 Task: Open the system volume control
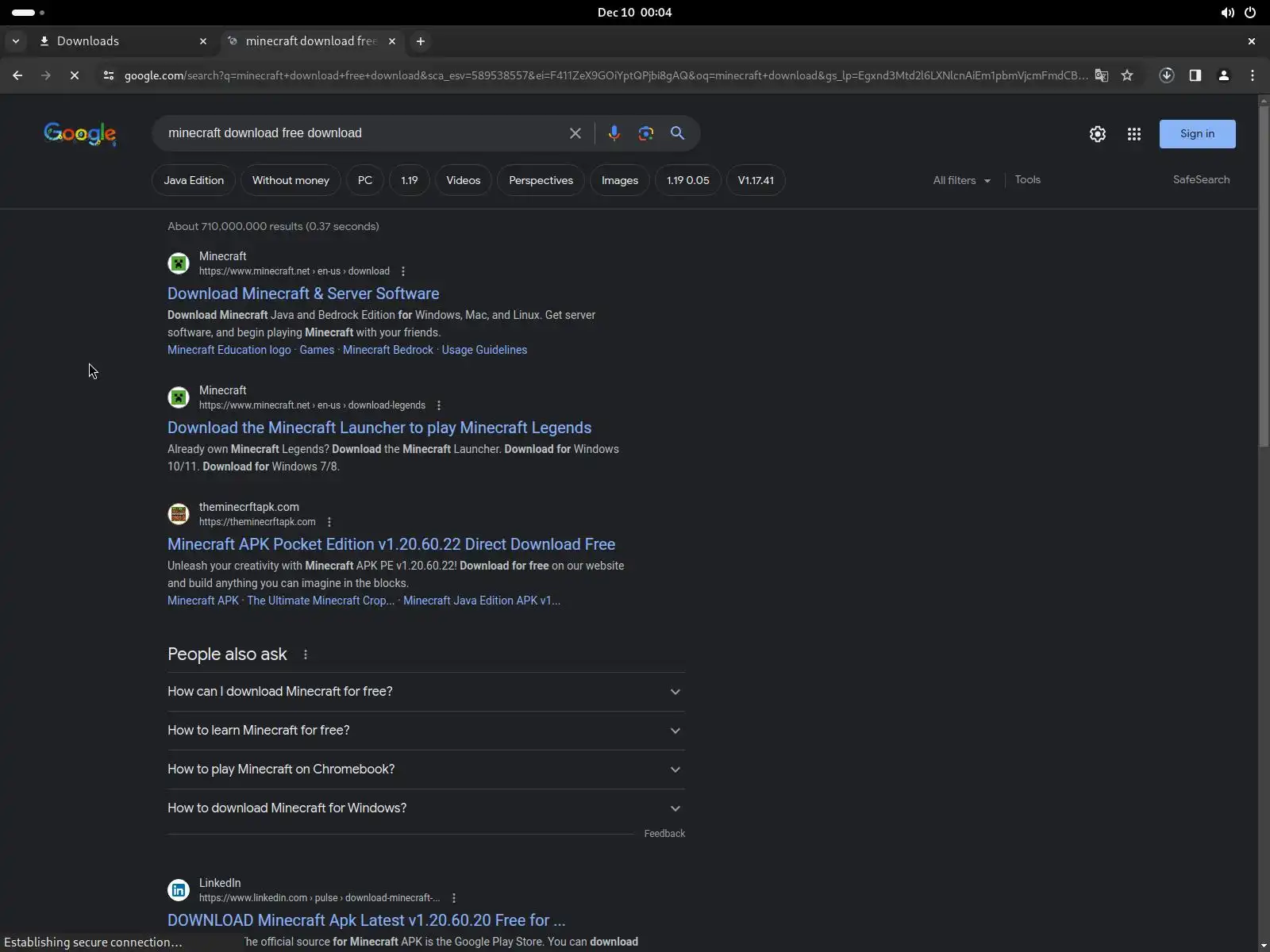pos(1227,13)
